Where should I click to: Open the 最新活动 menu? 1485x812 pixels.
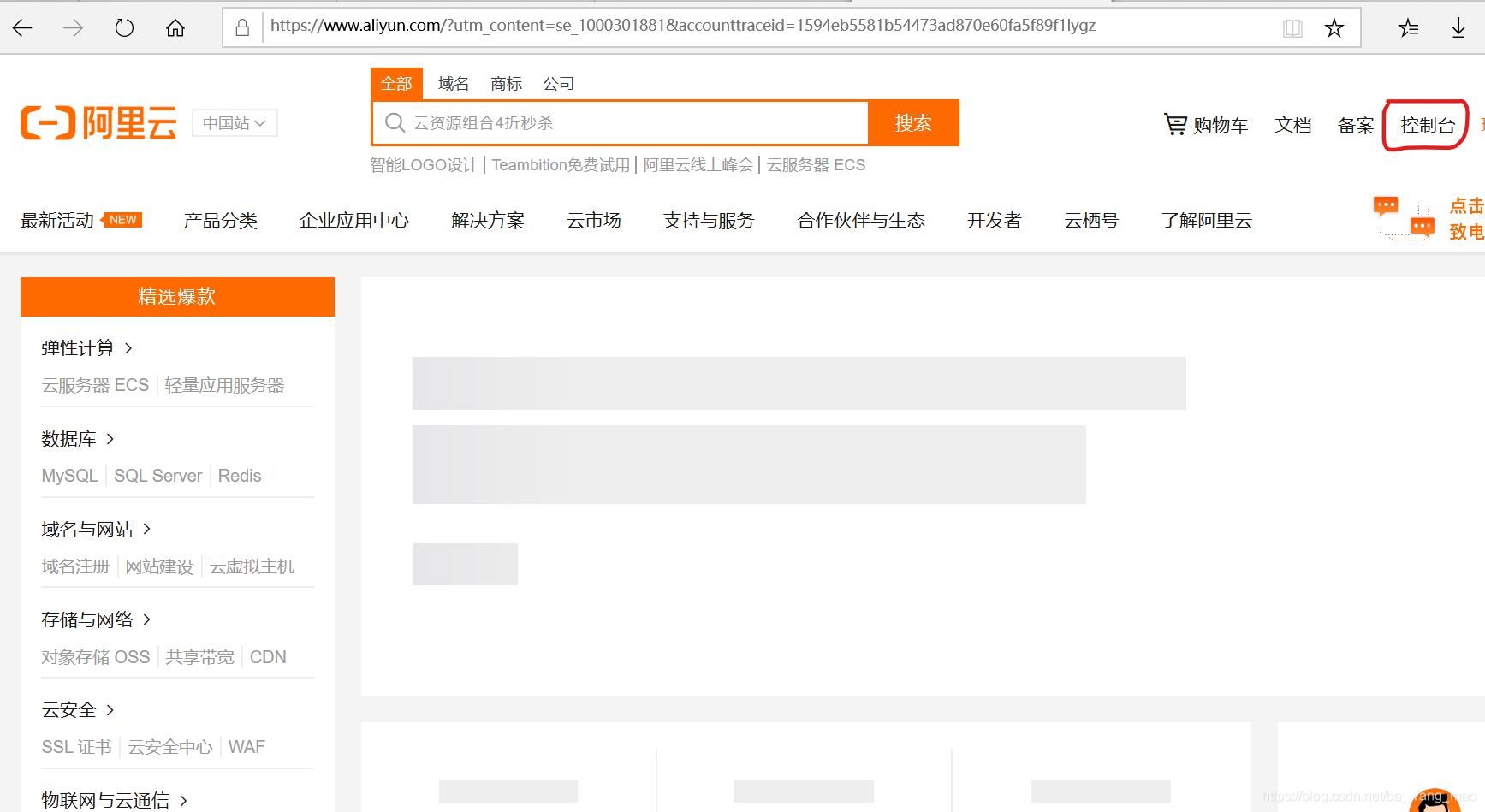[57, 221]
